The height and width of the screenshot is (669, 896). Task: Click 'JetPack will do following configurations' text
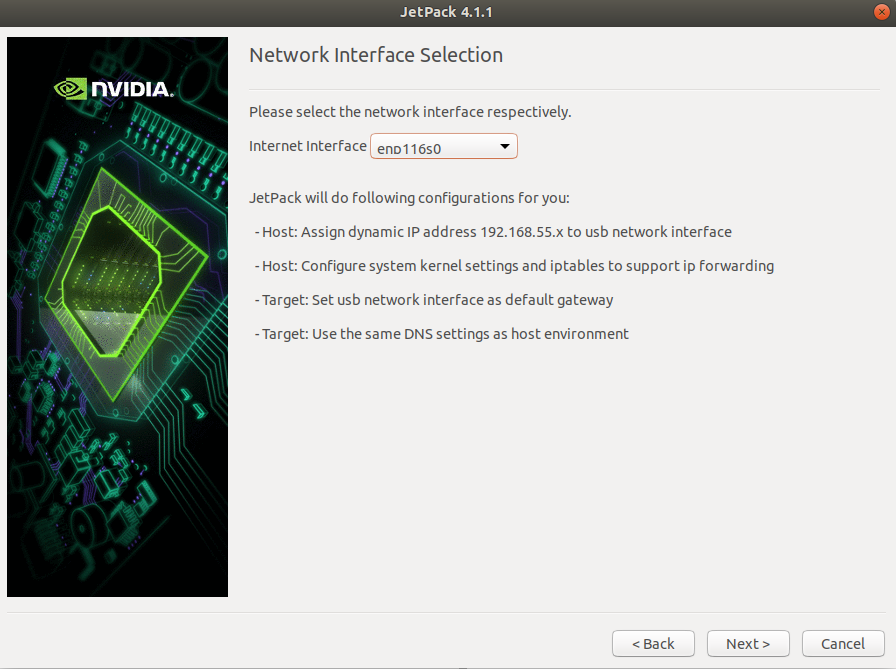coord(409,198)
